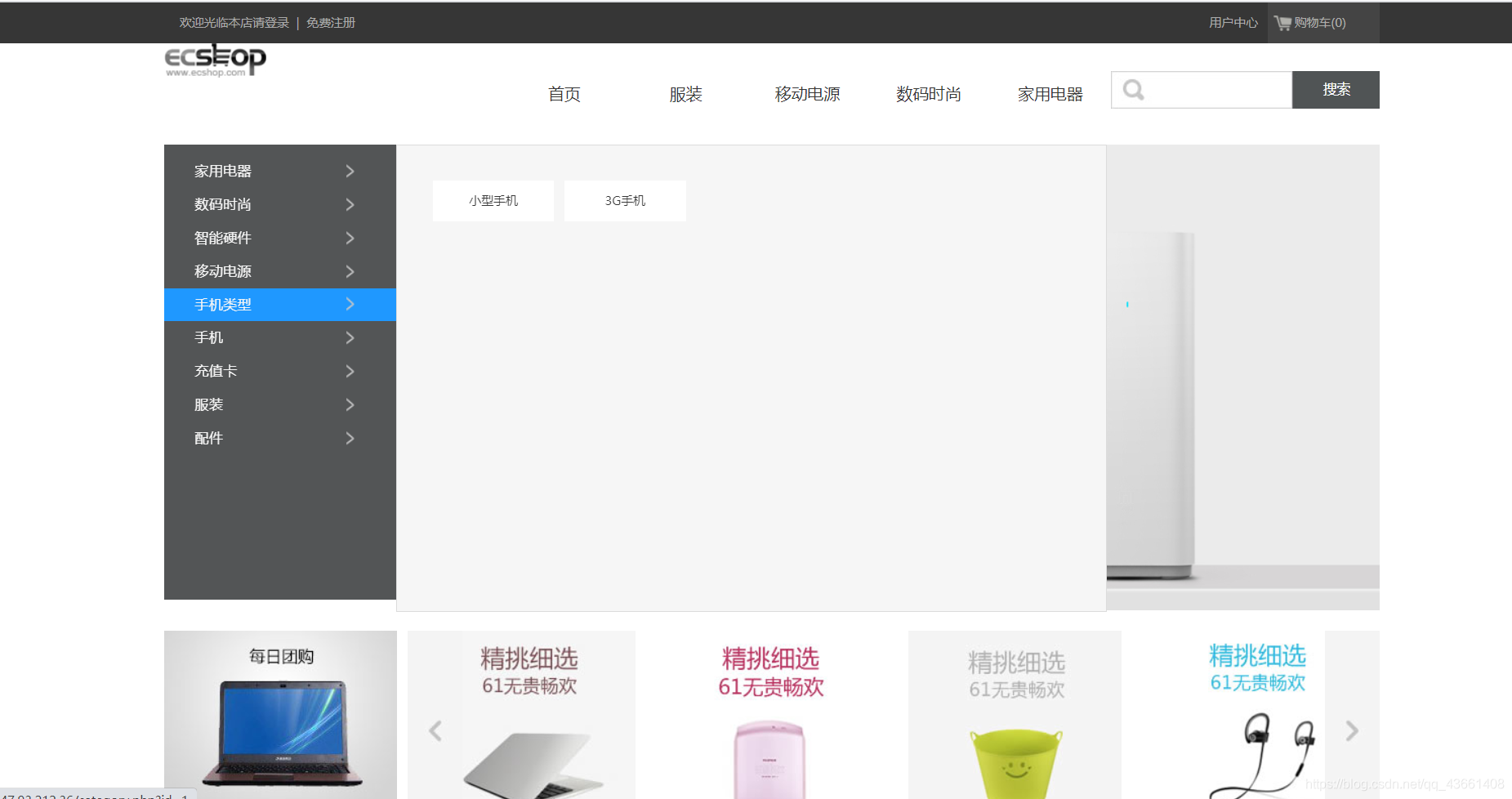Click the 搜索 search button
The height and width of the screenshot is (799, 1512).
pyautogui.click(x=1336, y=90)
